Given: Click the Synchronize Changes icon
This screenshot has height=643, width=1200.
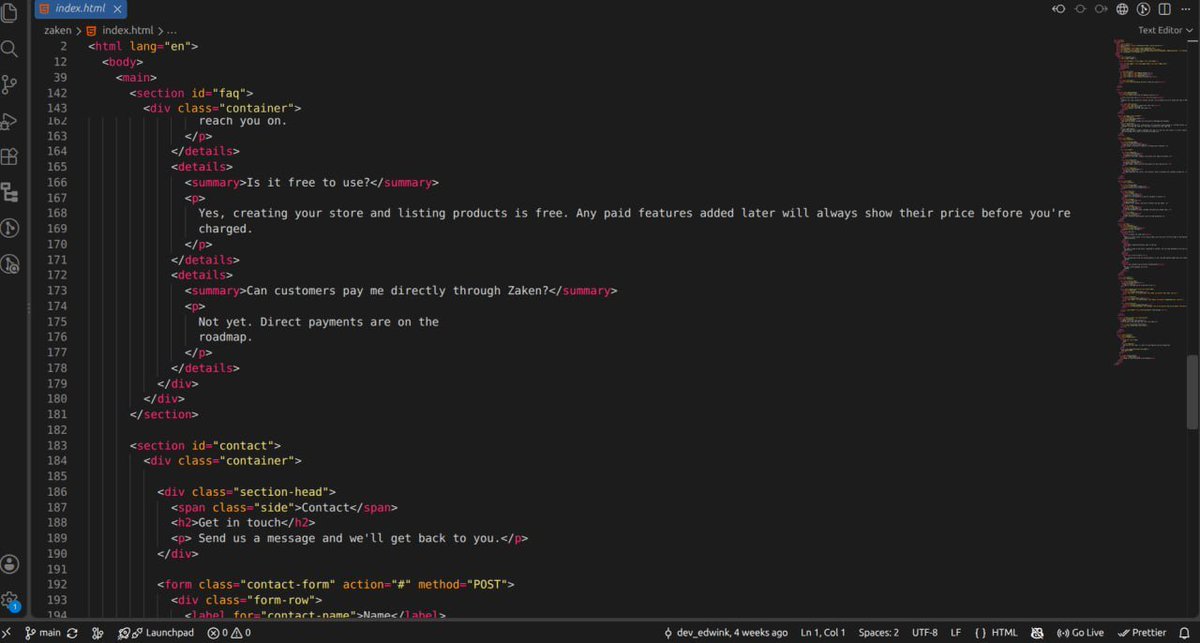Looking at the screenshot, I should click(73, 633).
